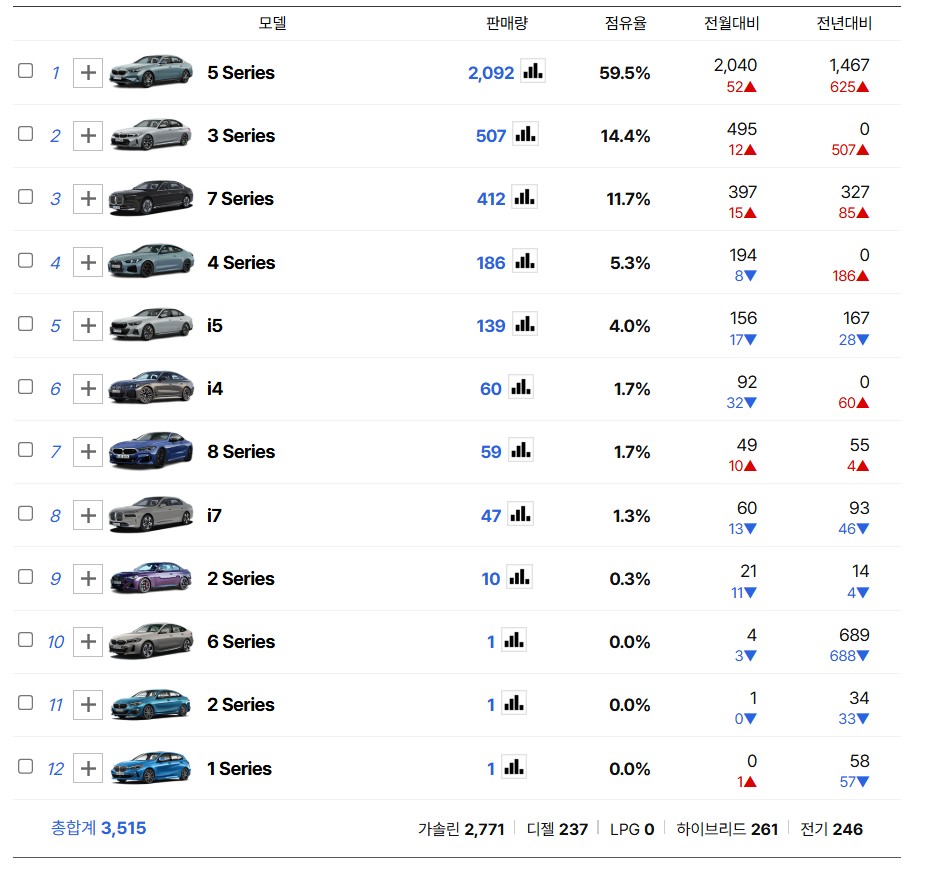
Task: Open sales chart icon for 8 Series
Action: tap(520, 451)
